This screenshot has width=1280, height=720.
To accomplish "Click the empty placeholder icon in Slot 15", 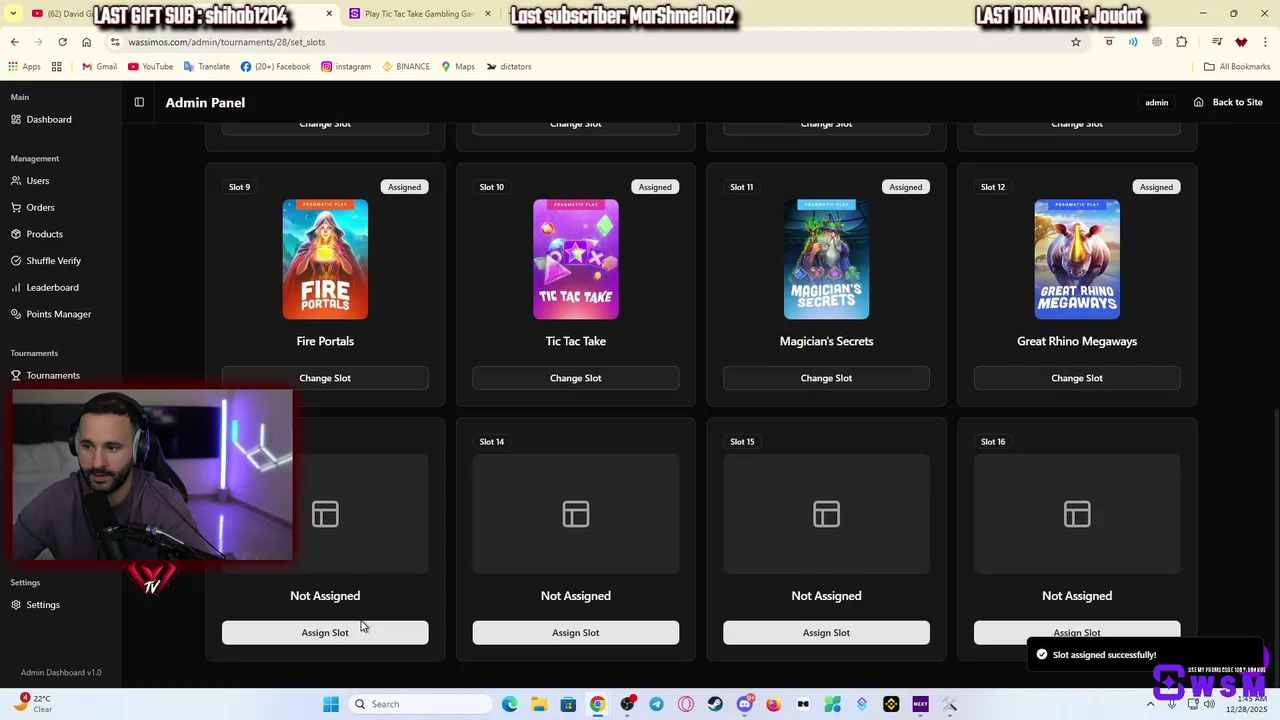I will [826, 514].
